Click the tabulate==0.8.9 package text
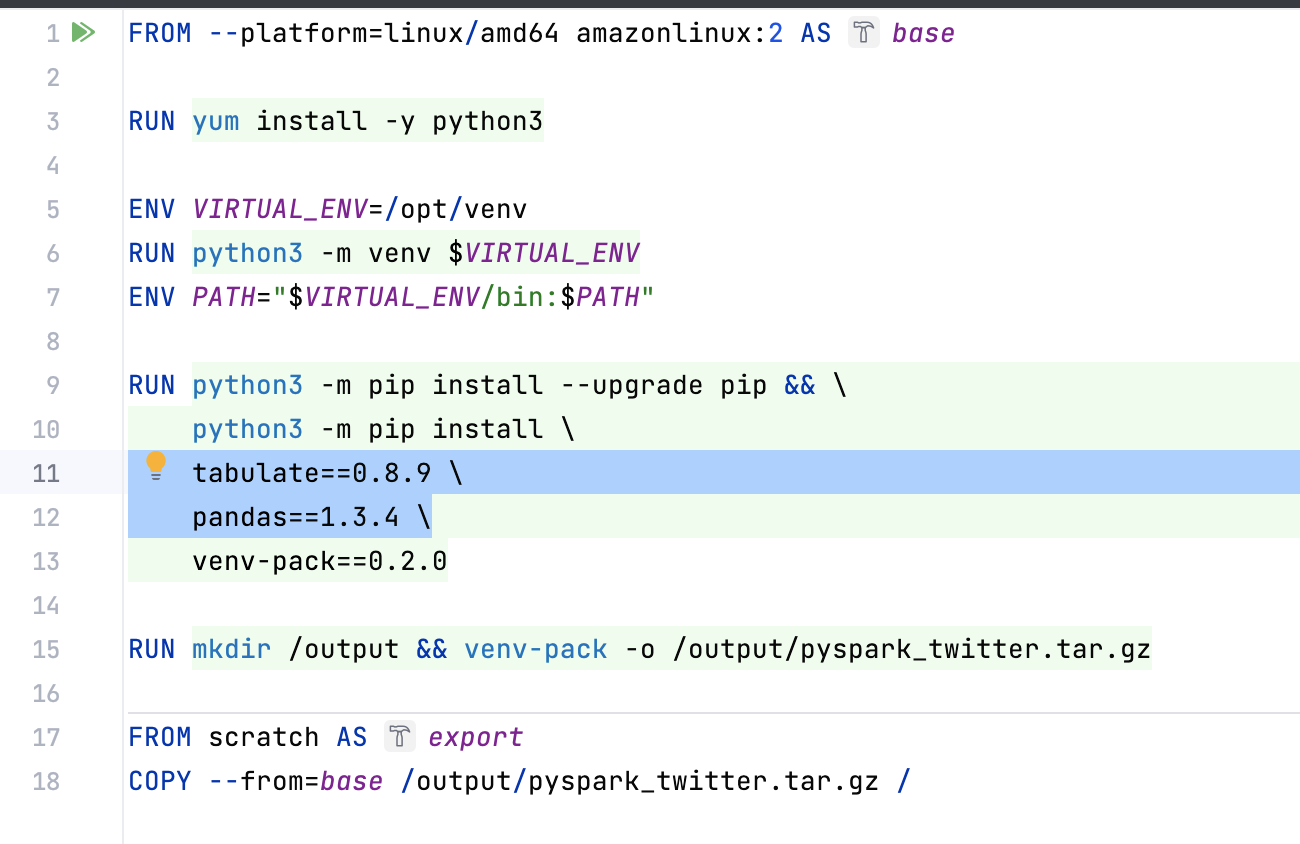Image resolution: width=1300 pixels, height=844 pixels. (311, 473)
